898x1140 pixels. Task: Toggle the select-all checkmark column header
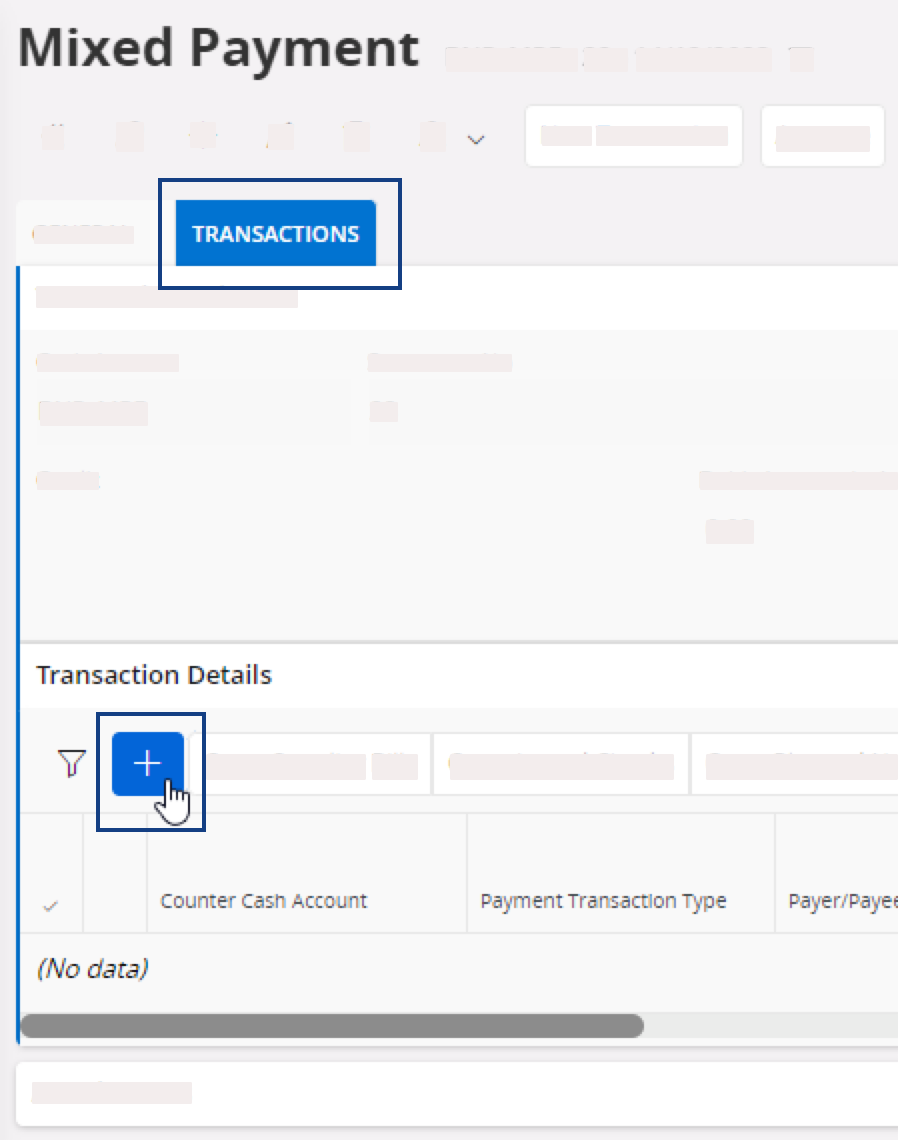[x=50, y=906]
